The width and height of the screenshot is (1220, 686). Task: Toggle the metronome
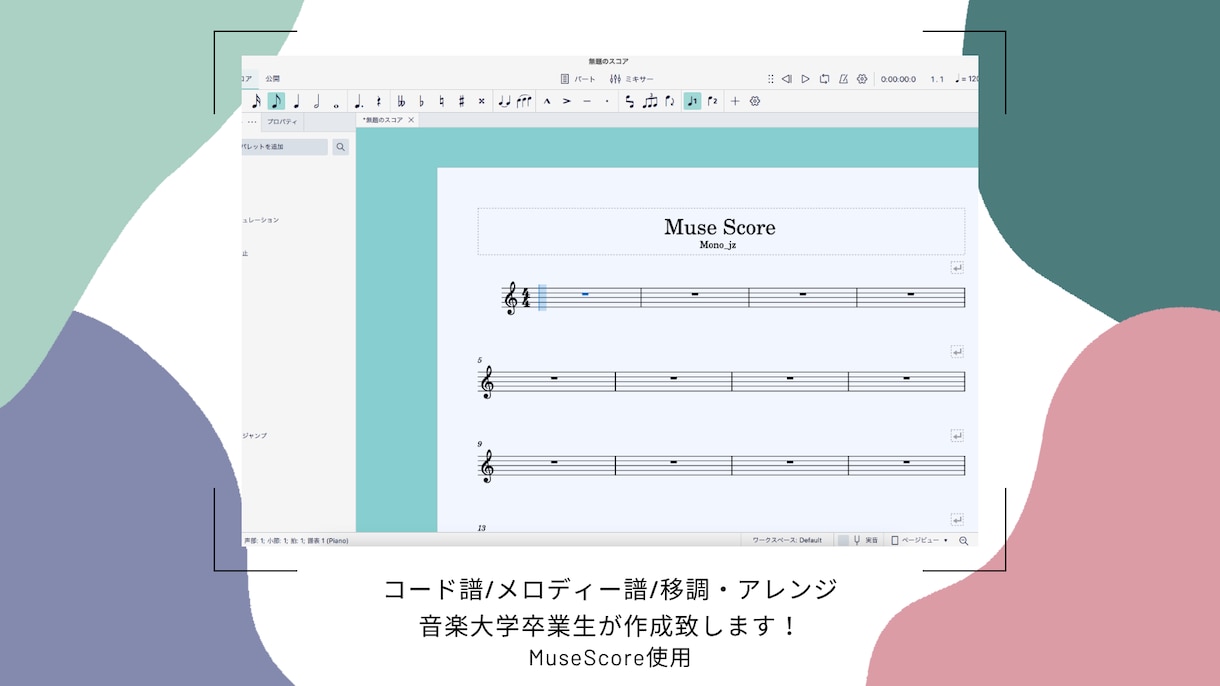click(843, 79)
